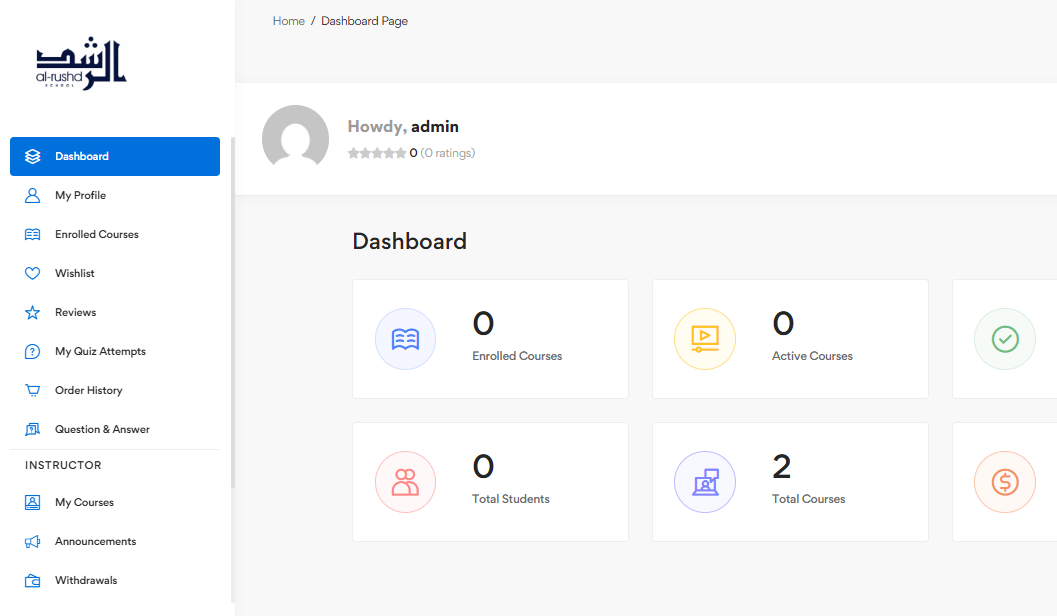Click the Announcements megaphone icon
1057x616 pixels.
tap(32, 542)
